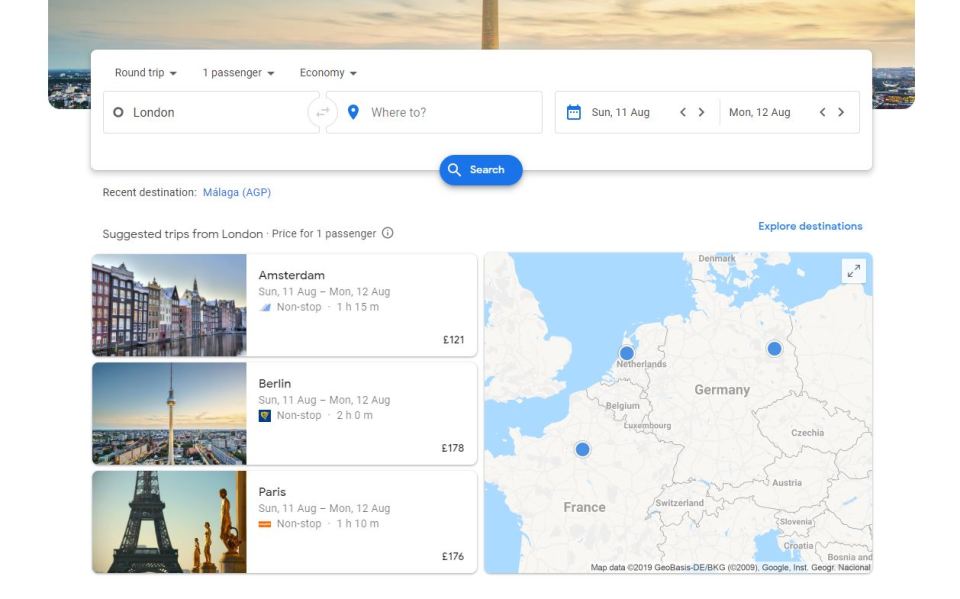Select departure date Sun, 11 Aug
Image resolution: width=960 pixels, height=599 pixels.
tap(620, 112)
